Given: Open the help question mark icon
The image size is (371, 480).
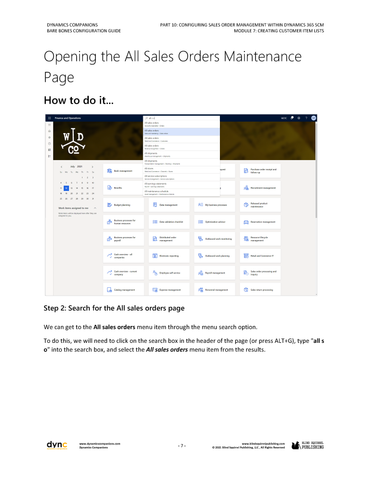Looking at the screenshot, I should click(306, 118).
